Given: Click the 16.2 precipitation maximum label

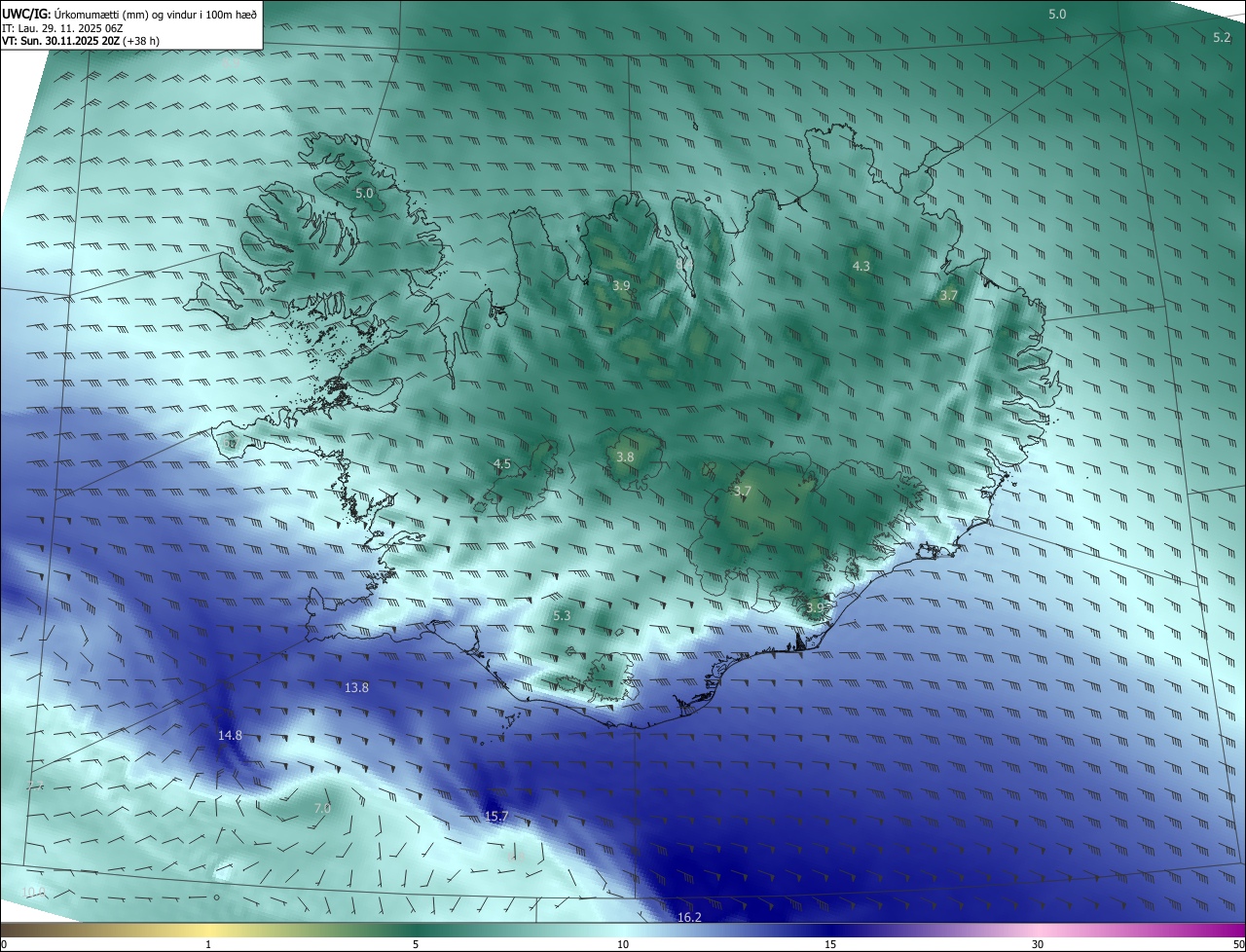Looking at the screenshot, I should 689,917.
